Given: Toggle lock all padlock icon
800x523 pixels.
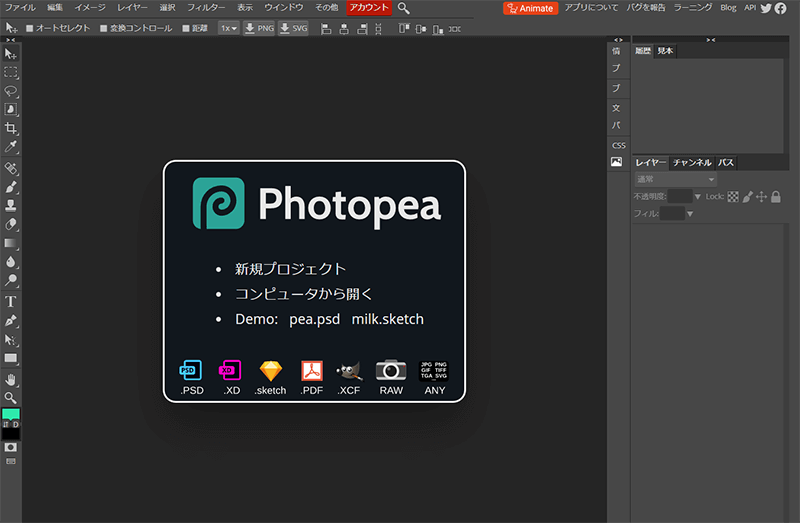Looking at the screenshot, I should pos(776,197).
